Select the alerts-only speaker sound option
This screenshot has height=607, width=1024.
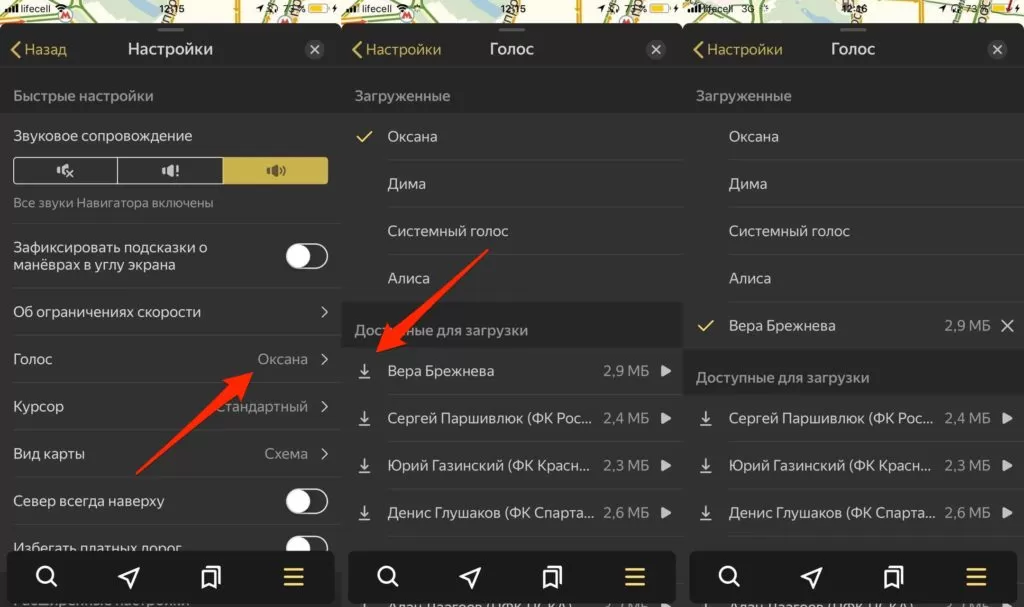point(170,171)
